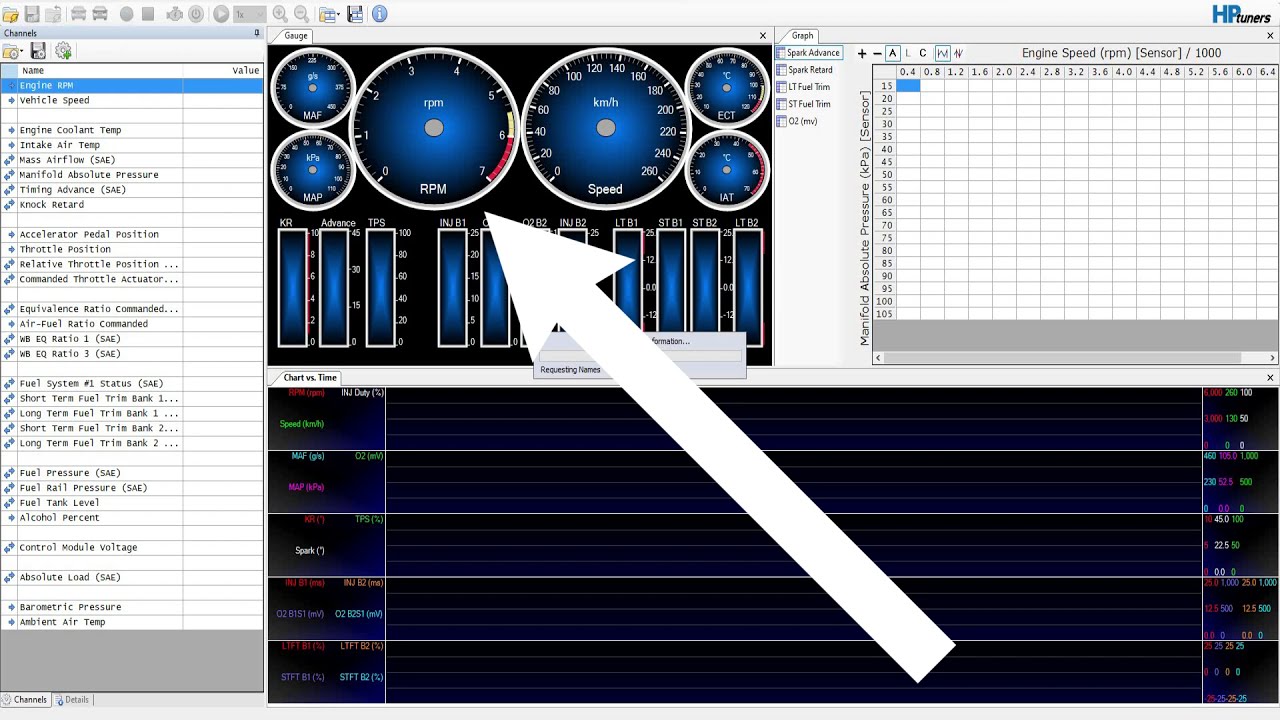The width and height of the screenshot is (1280, 720).
Task: Save the channel config with gear-floppy icon
Action: click(x=38, y=51)
